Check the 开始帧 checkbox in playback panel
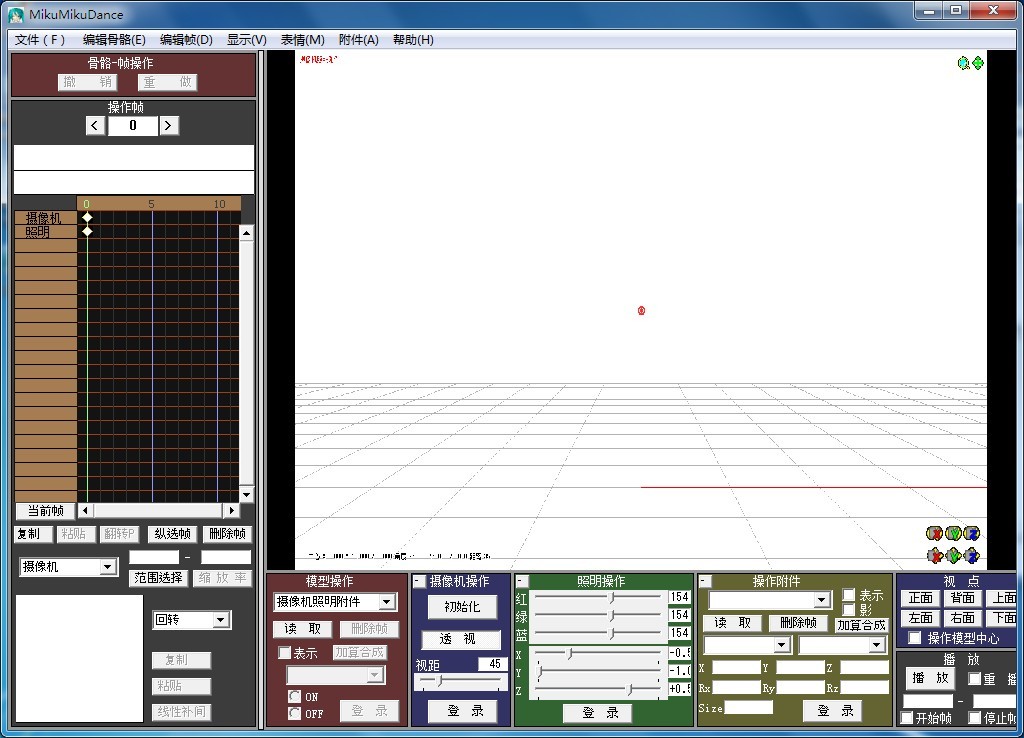 coord(907,718)
